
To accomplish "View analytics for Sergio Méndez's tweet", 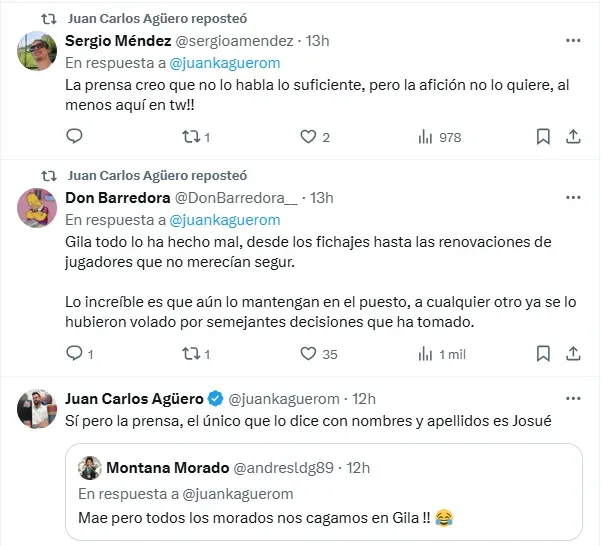I will pos(424,137).
